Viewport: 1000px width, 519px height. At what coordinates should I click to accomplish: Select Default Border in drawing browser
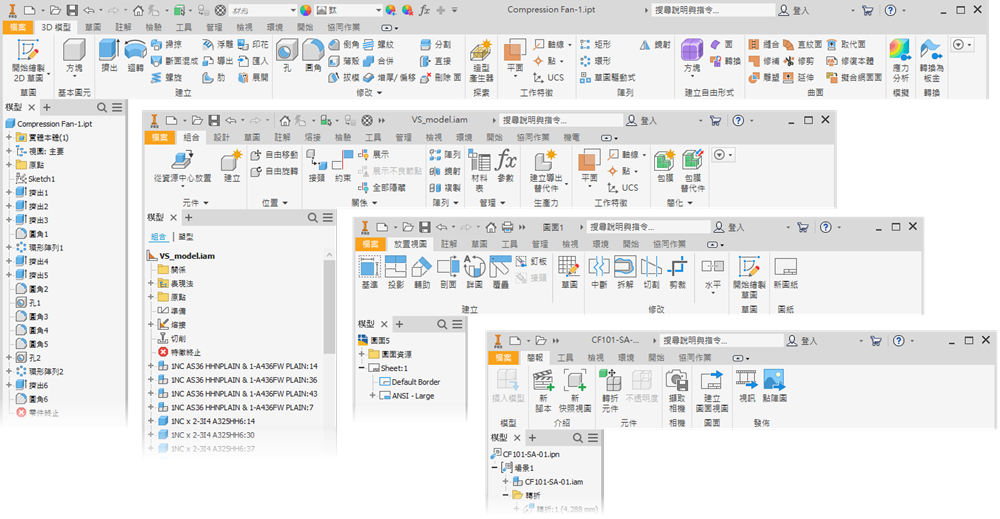(x=410, y=382)
